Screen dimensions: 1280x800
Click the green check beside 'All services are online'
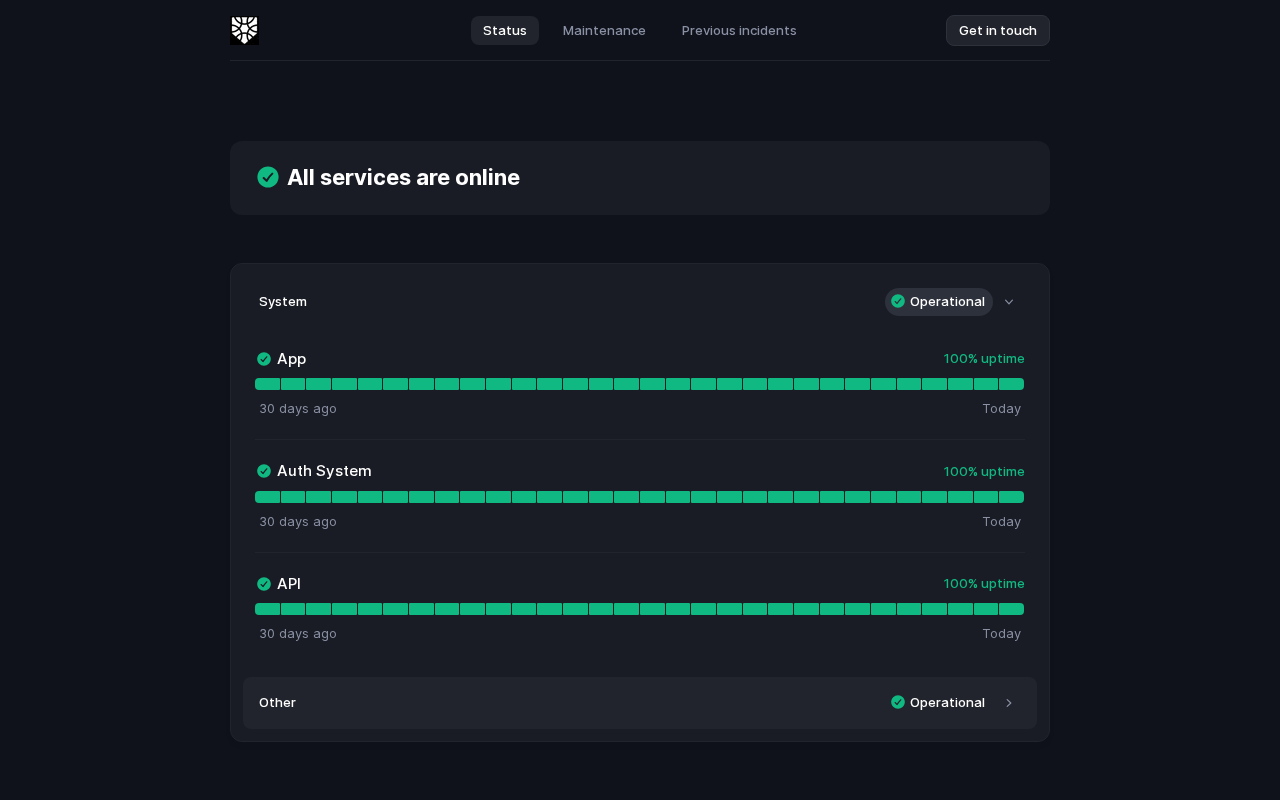coord(268,177)
